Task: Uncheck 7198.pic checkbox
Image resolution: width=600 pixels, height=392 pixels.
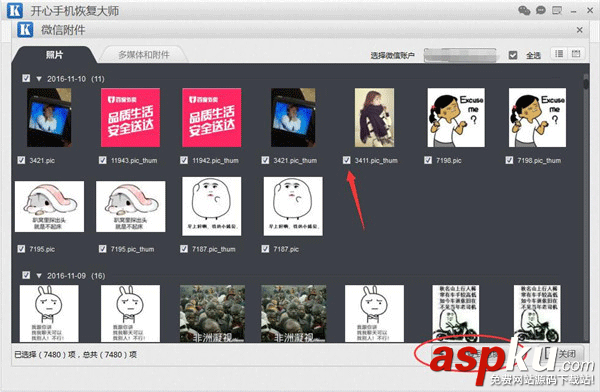Action: click(428, 160)
